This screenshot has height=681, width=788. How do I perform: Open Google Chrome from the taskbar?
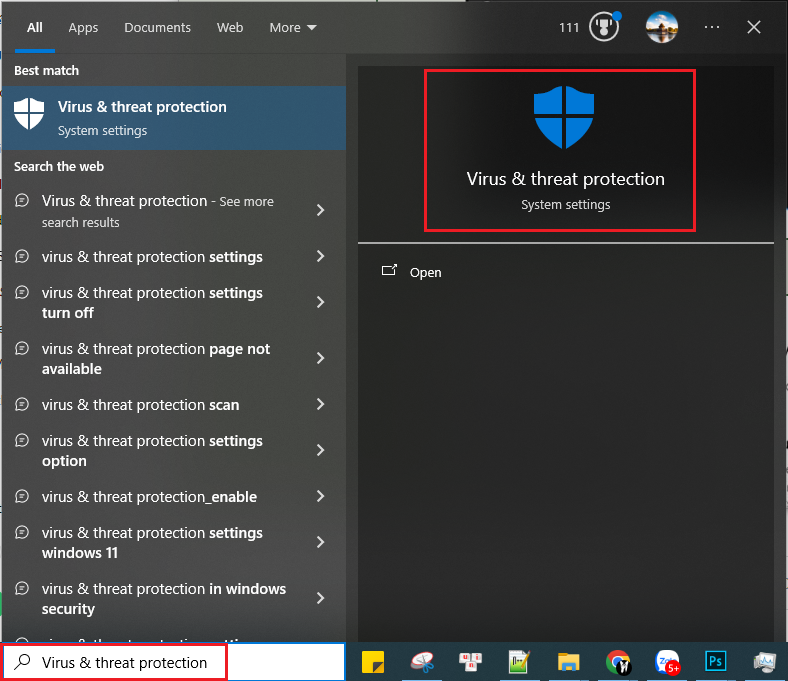[x=618, y=662]
